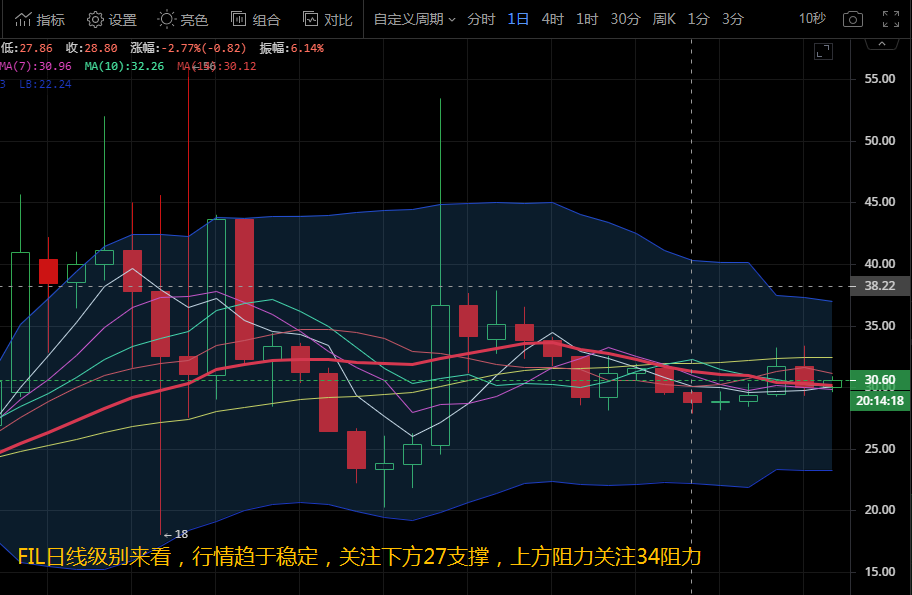Expand the 自定义周期 dropdown
Screen dimensions: 912x595
tap(414, 19)
